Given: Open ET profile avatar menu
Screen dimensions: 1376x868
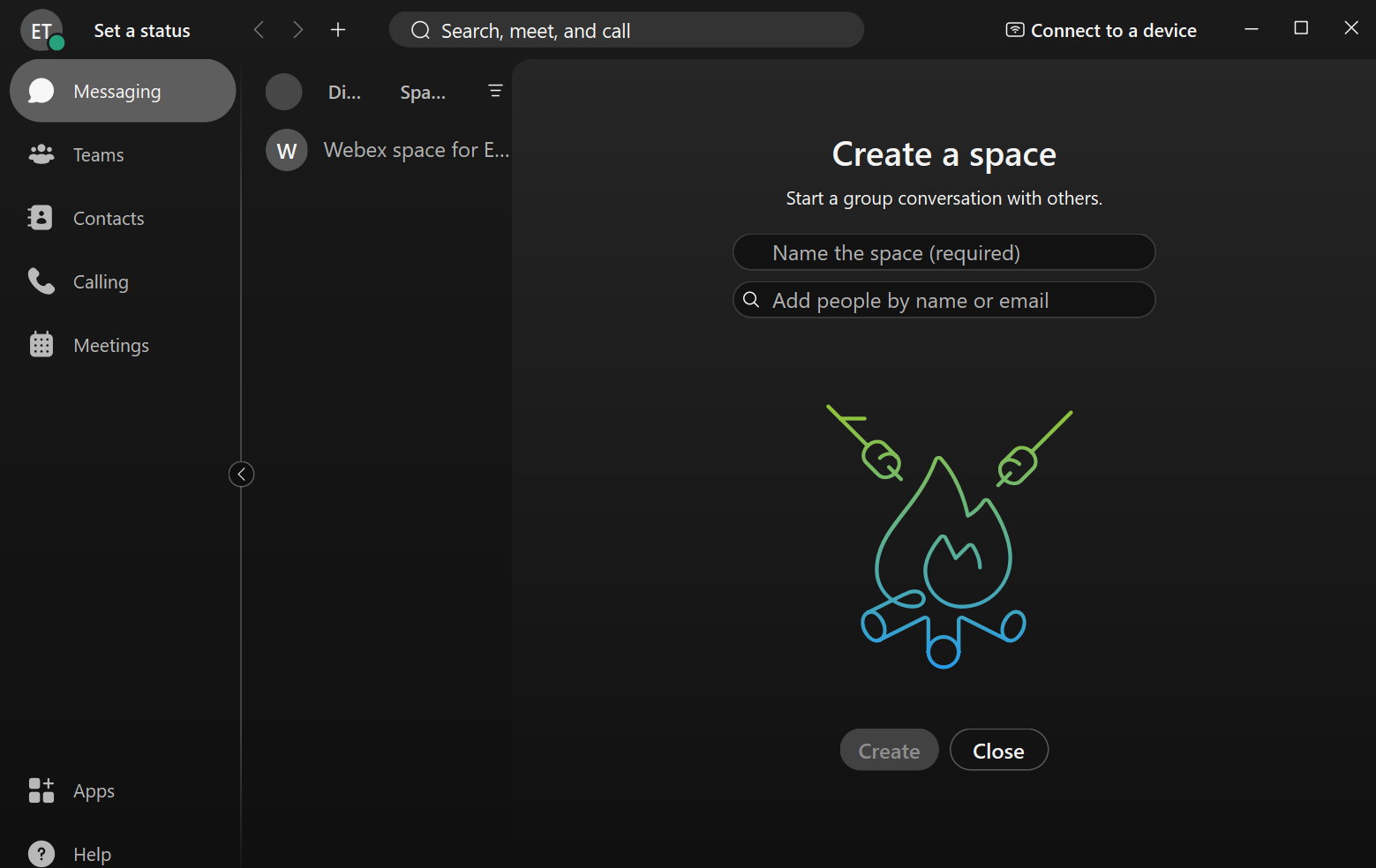Looking at the screenshot, I should [x=41, y=31].
